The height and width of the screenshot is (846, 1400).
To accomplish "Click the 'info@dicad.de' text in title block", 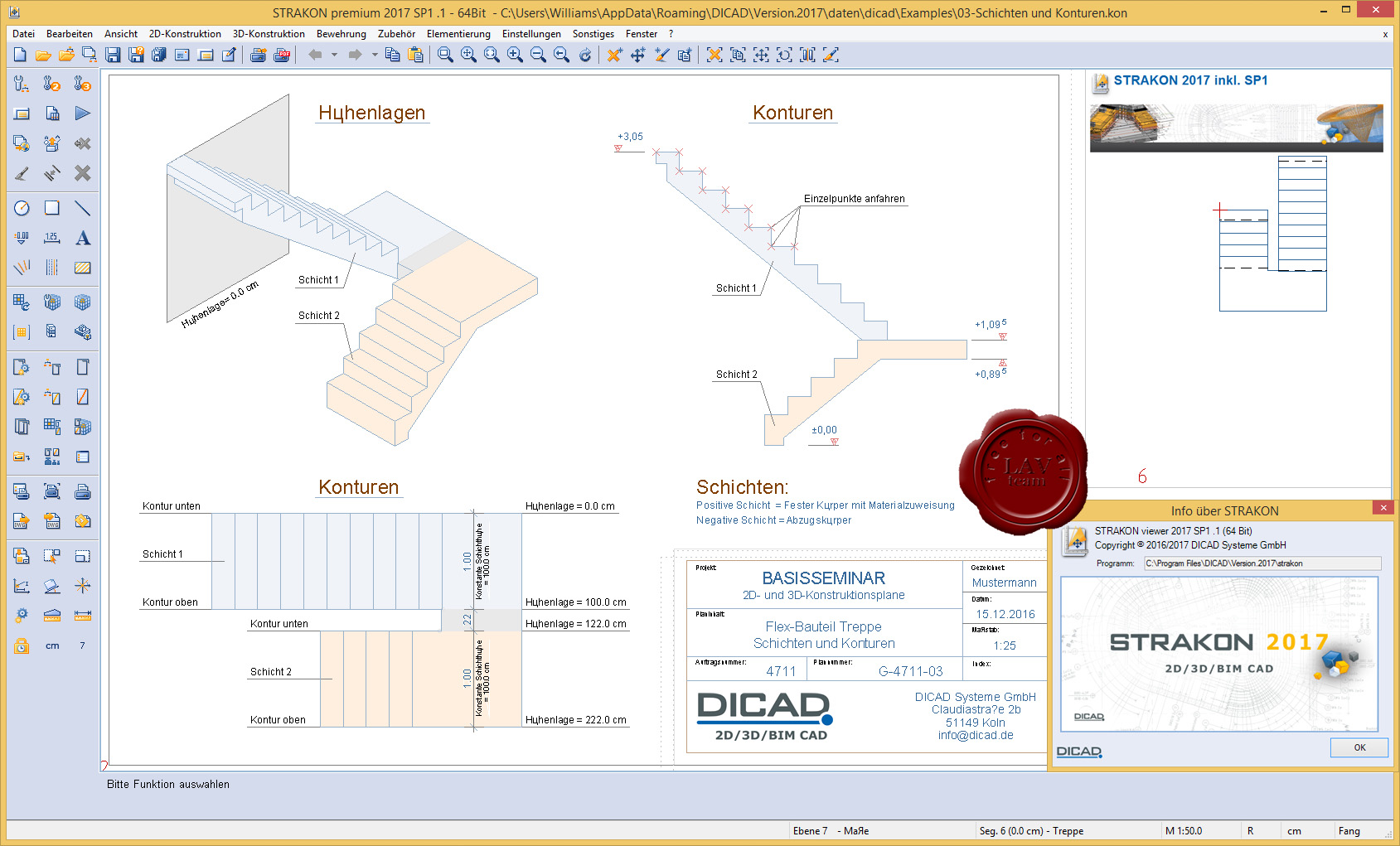I will 976,735.
